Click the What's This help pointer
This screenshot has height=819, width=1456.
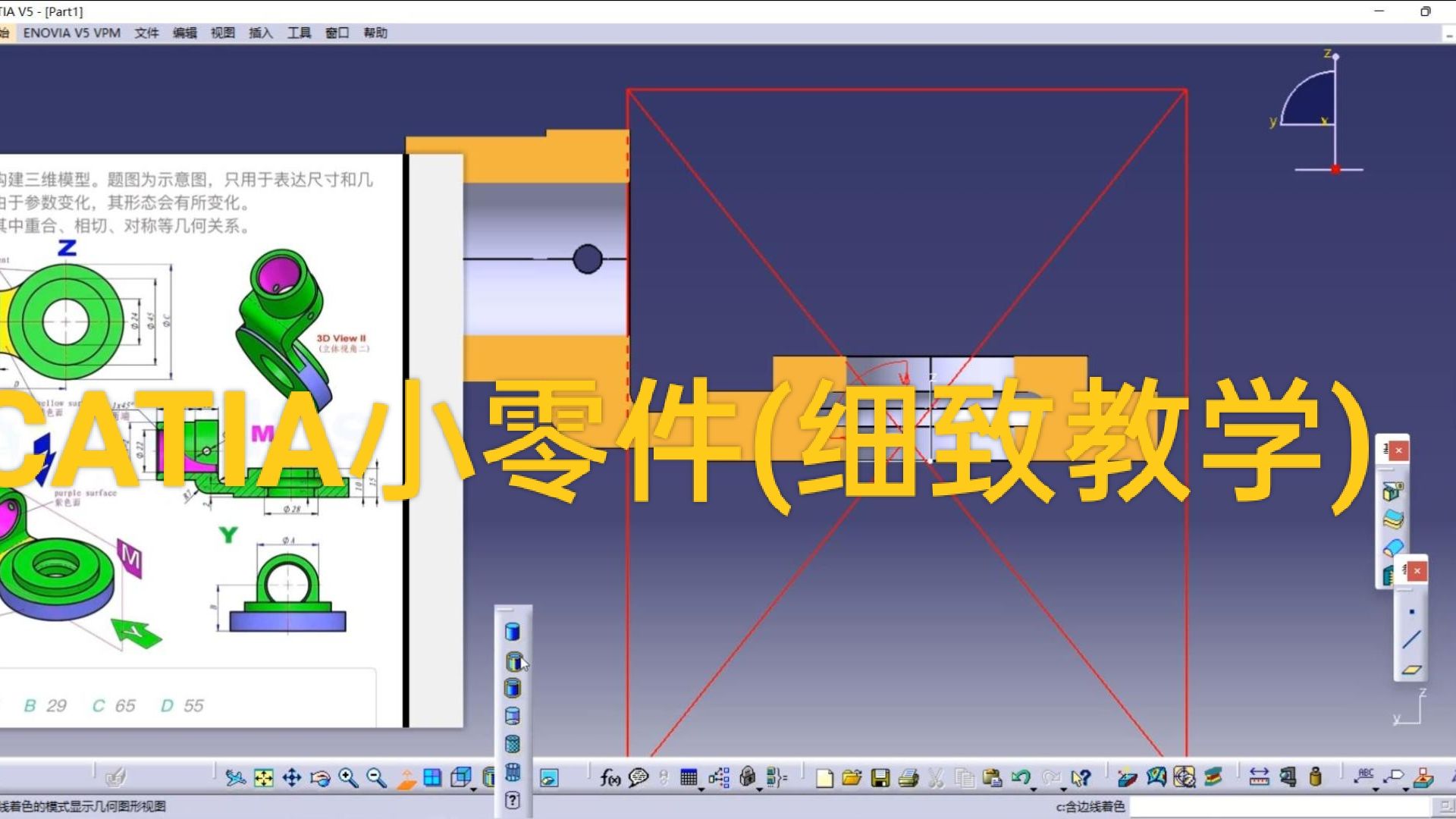[1081, 777]
